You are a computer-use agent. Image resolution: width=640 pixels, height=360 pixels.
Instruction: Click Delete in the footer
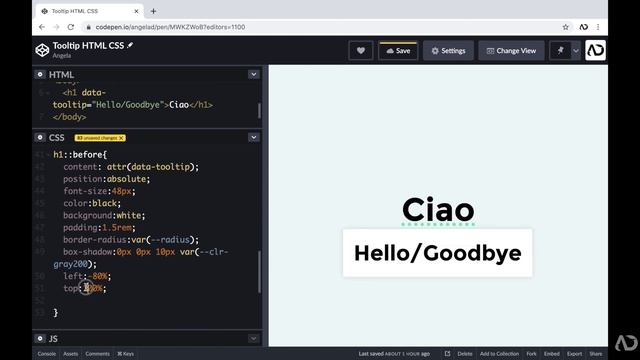(x=464, y=354)
